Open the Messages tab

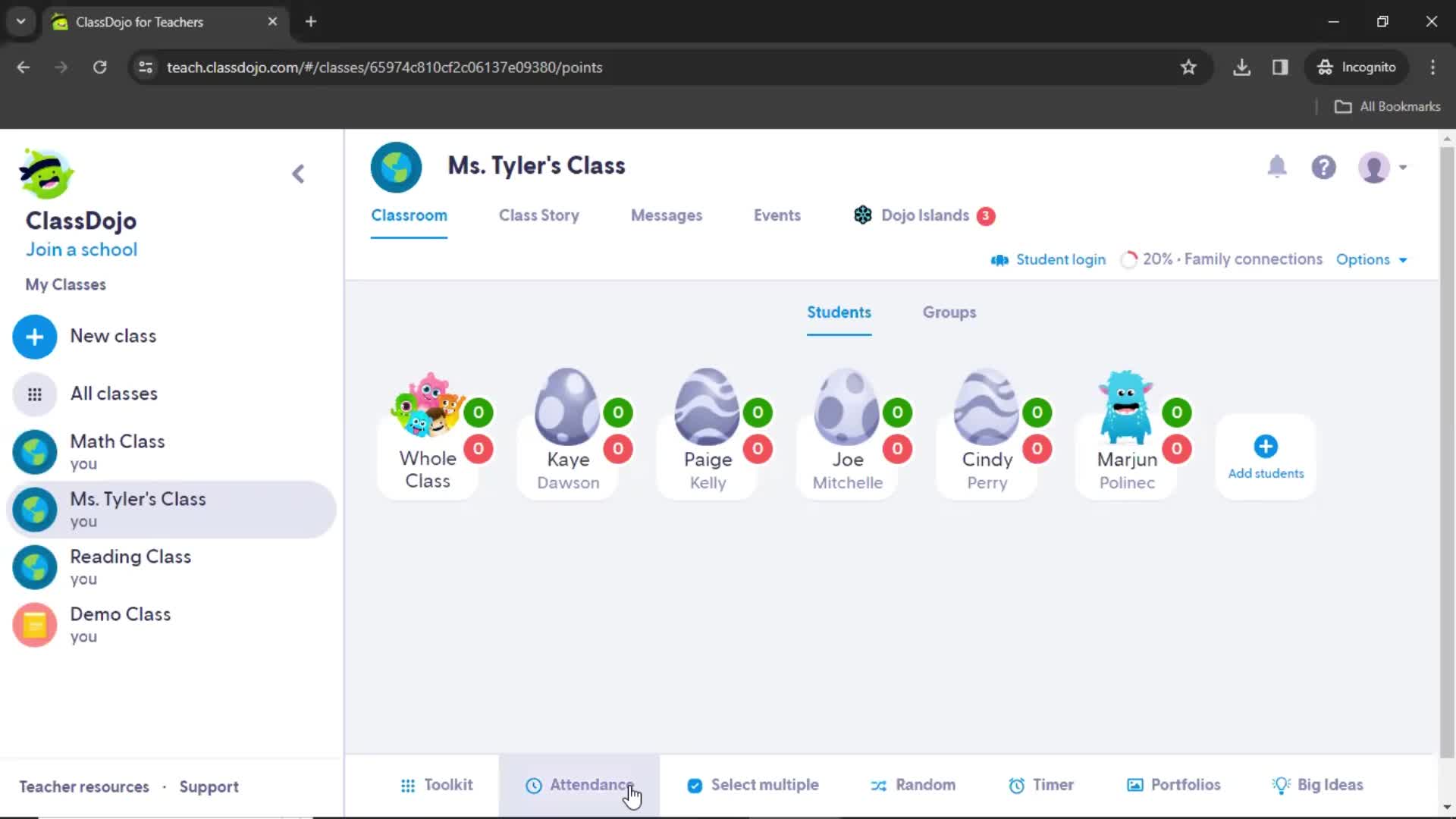click(667, 216)
